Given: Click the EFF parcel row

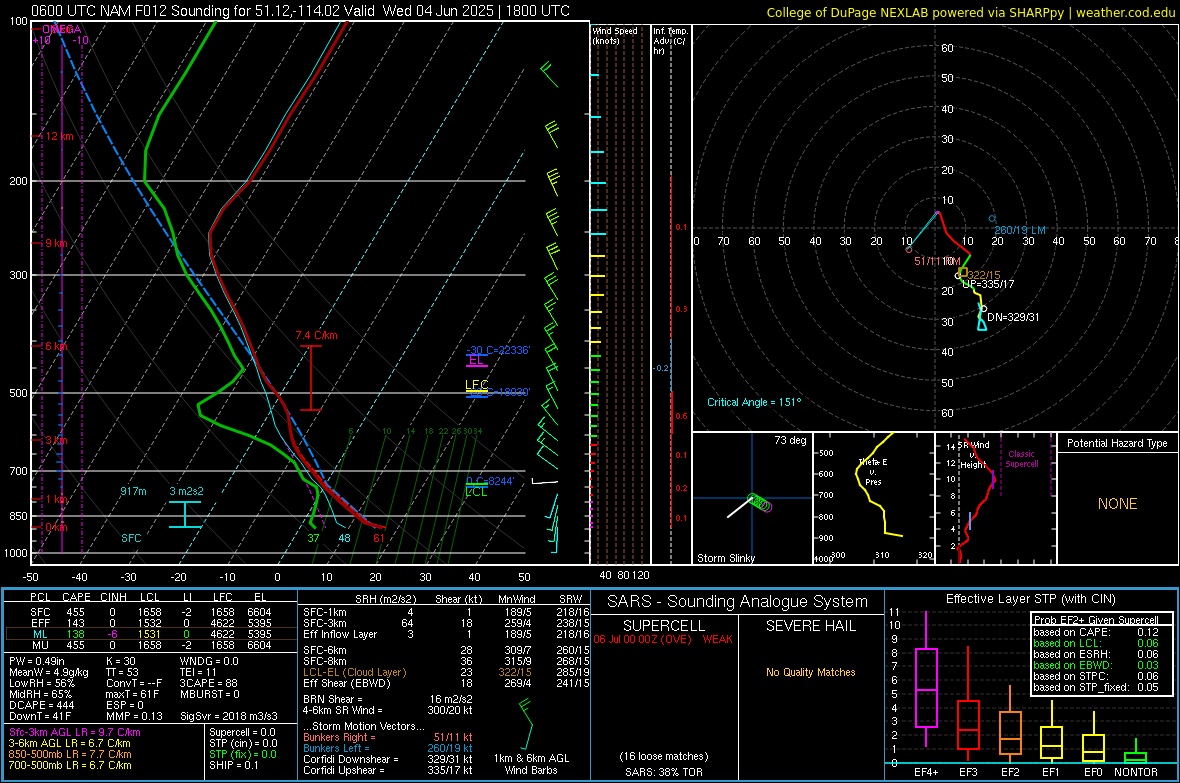Looking at the screenshot, I should pyautogui.click(x=151, y=623).
